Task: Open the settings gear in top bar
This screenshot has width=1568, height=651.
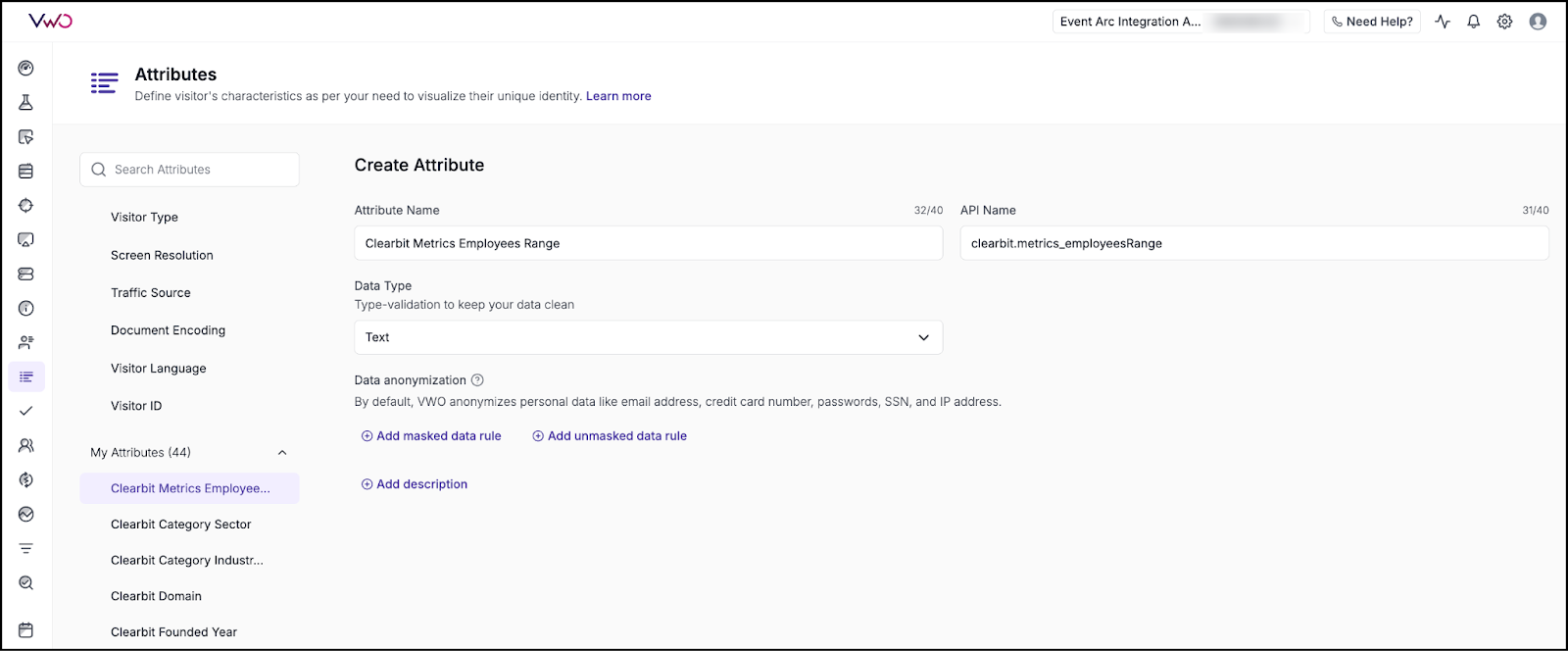Action: click(1505, 22)
